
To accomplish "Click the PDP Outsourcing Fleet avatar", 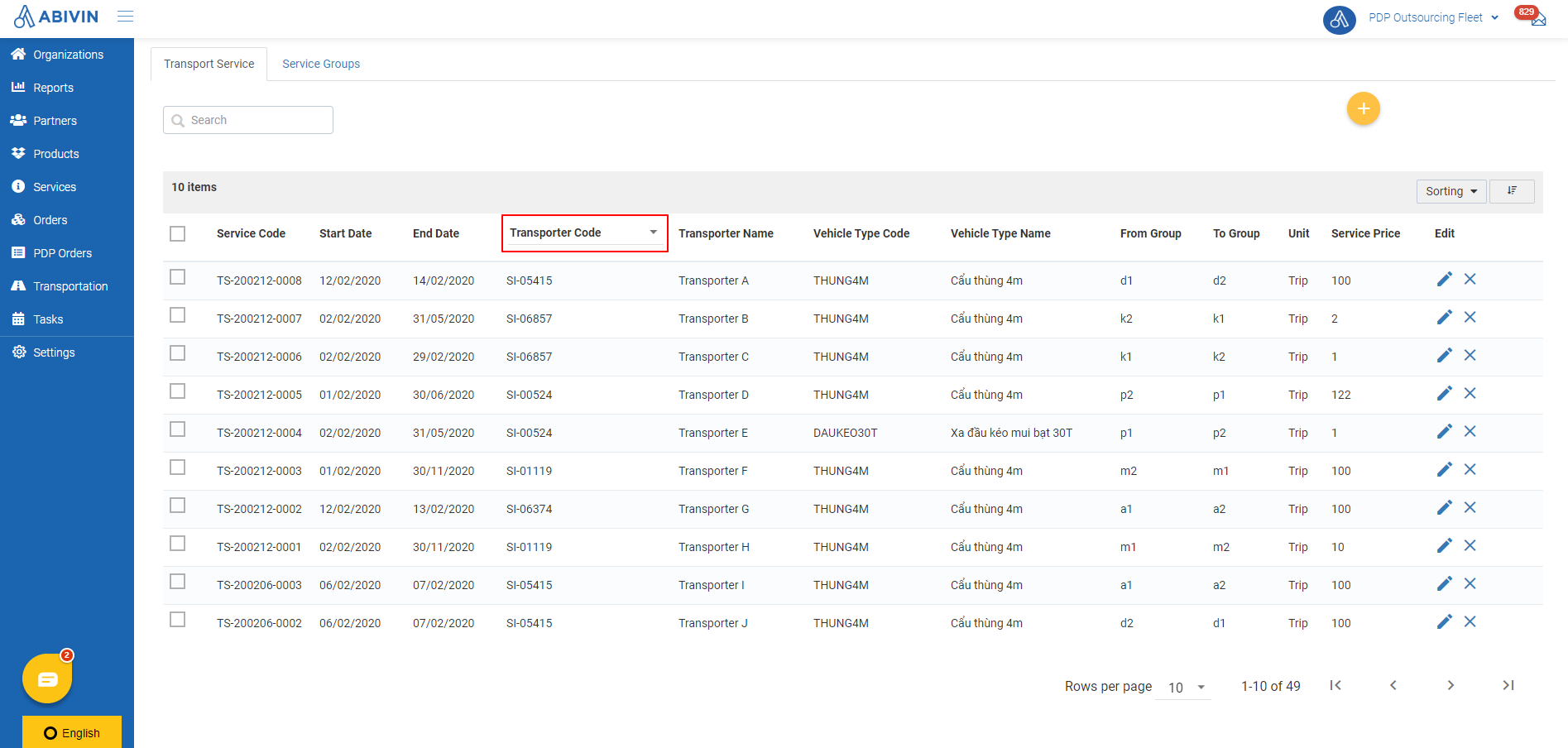I will [1339, 19].
